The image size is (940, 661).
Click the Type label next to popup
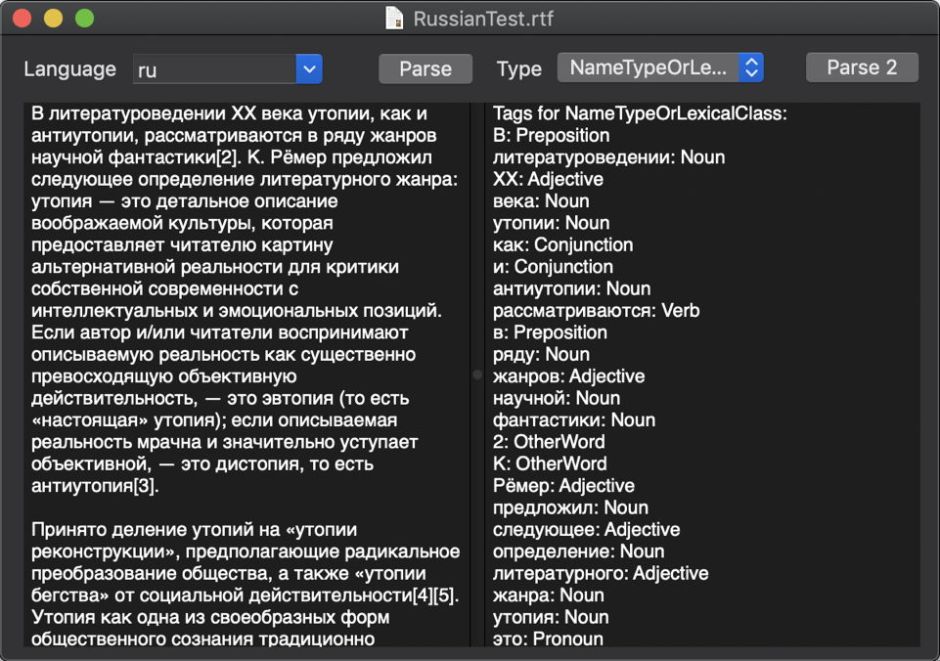click(519, 69)
